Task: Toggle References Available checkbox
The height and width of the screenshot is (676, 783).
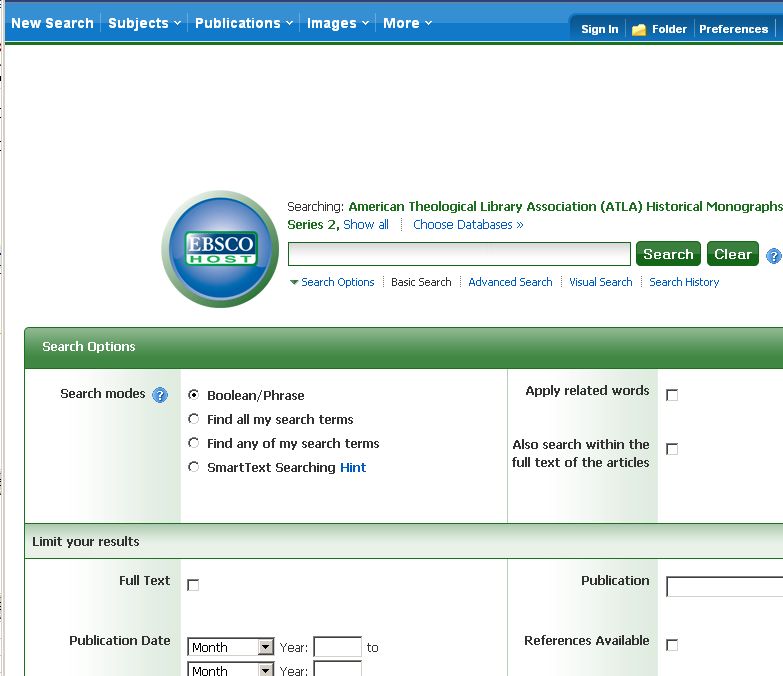Action: tap(672, 645)
